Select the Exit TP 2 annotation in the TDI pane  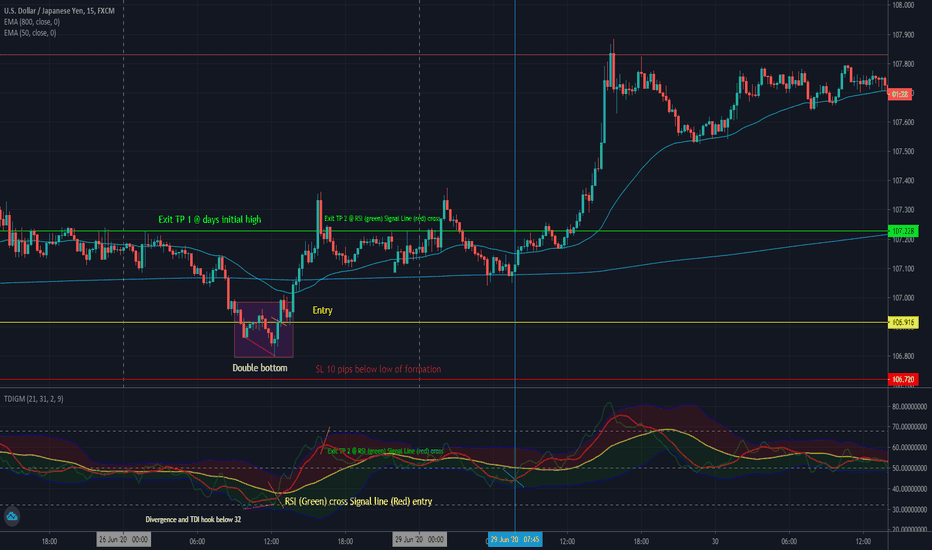coord(385,451)
